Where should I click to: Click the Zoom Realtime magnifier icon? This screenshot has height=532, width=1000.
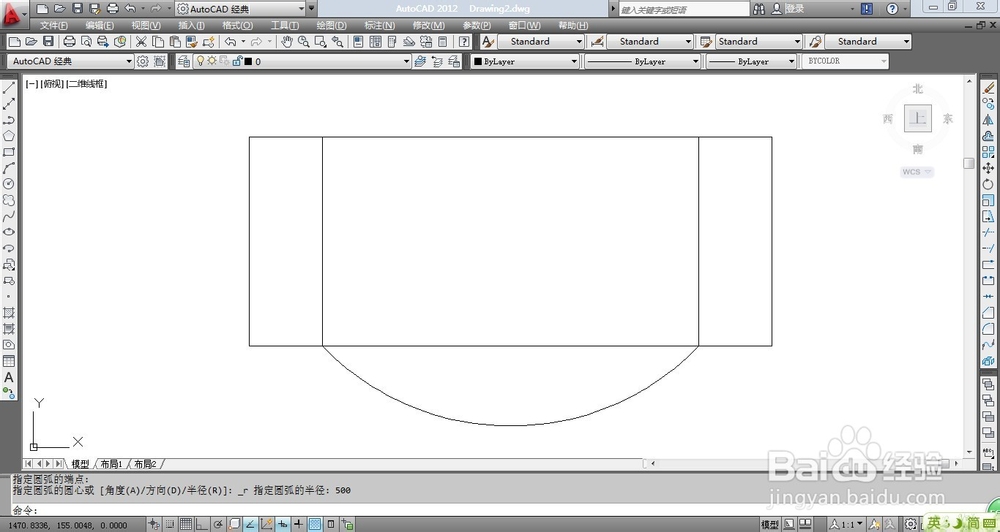[304, 41]
